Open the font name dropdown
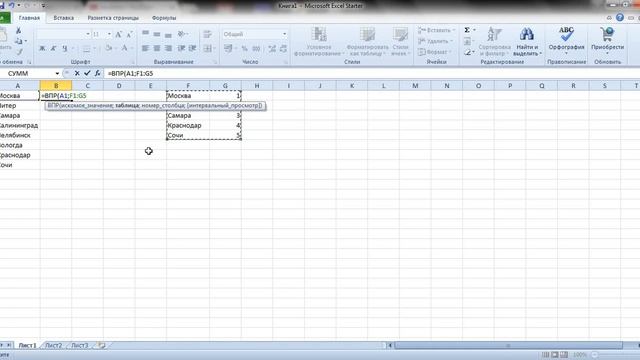640x360 pixels. 88,34
